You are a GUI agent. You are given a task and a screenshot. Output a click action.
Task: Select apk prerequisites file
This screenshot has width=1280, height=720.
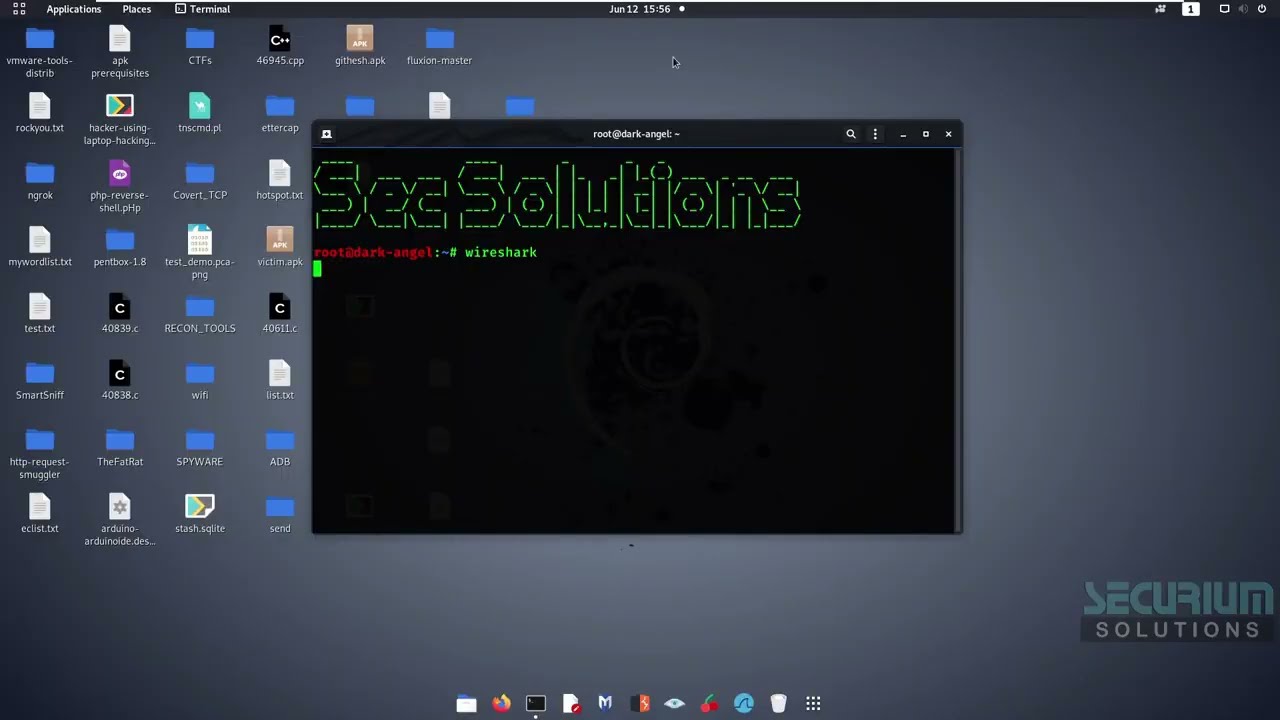click(x=120, y=53)
